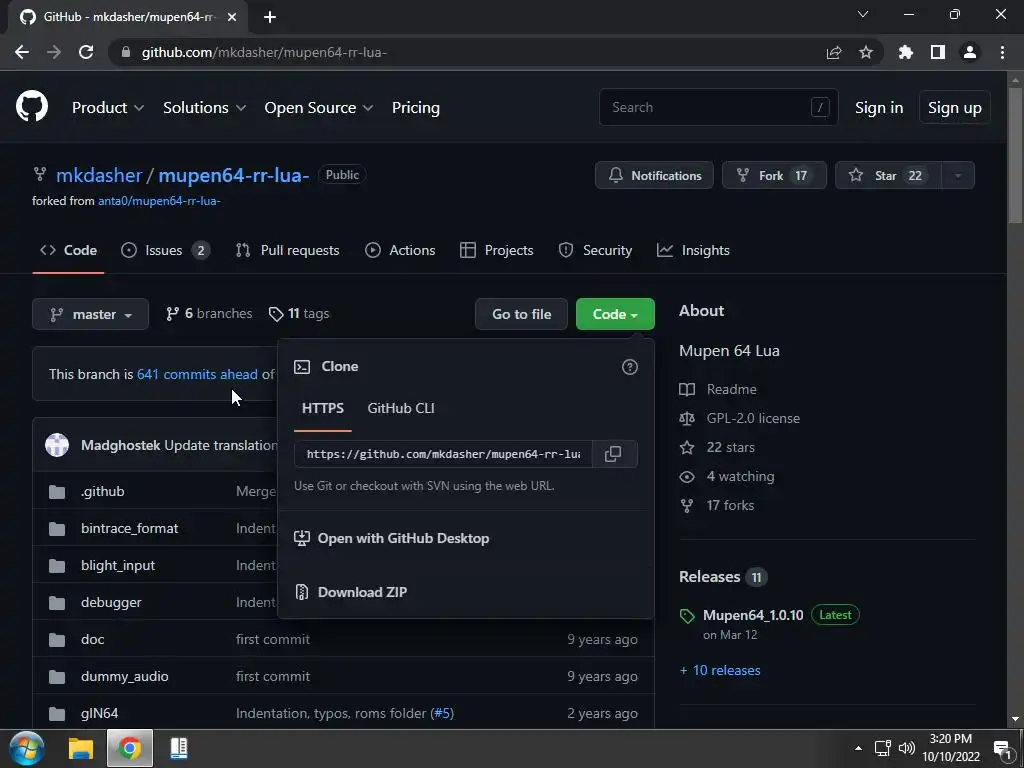Click the Pricing link
The height and width of the screenshot is (768, 1024).
pyautogui.click(x=415, y=108)
